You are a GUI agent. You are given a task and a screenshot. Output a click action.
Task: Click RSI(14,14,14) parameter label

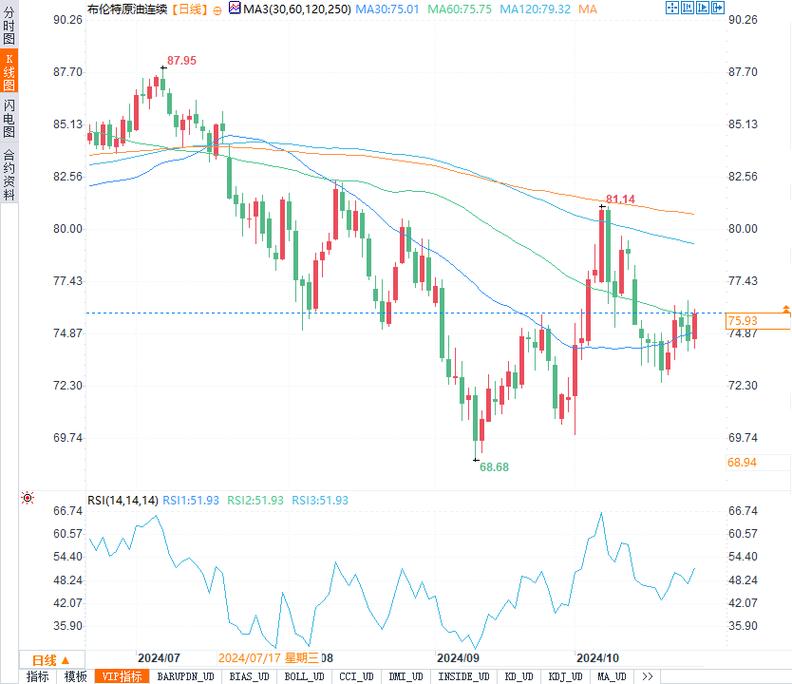(123, 500)
